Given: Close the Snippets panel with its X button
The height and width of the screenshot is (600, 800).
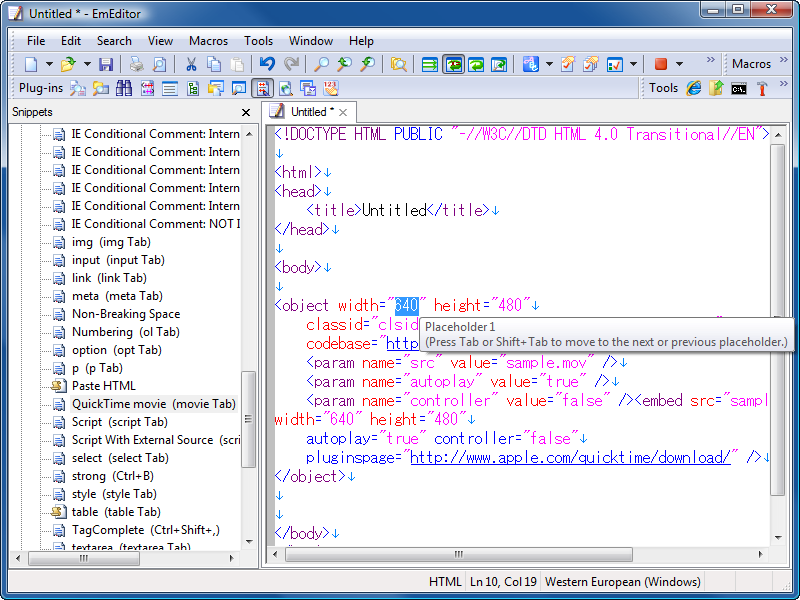Looking at the screenshot, I should click(x=245, y=112).
